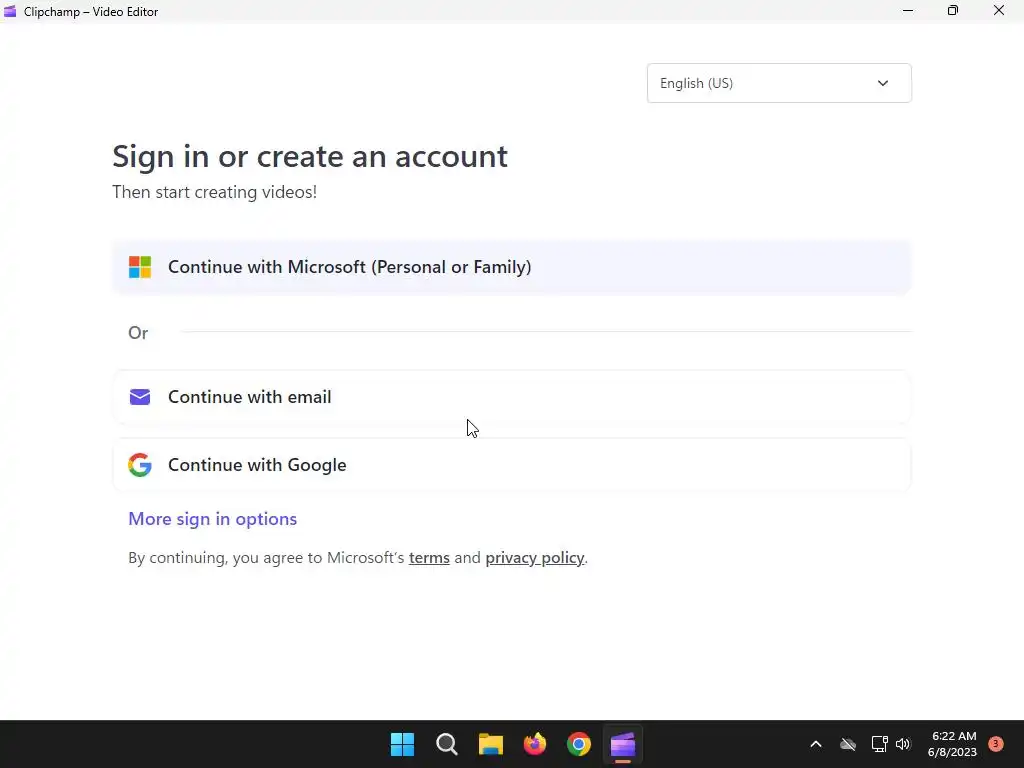This screenshot has width=1024, height=768.
Task: Click Clipchamp logo in title bar
Action: [x=10, y=11]
